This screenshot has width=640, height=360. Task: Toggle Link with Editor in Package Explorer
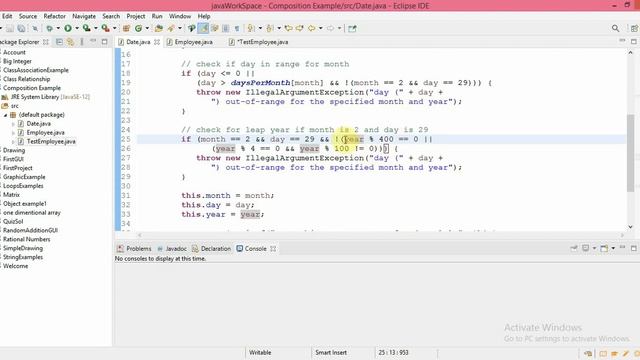point(70,42)
